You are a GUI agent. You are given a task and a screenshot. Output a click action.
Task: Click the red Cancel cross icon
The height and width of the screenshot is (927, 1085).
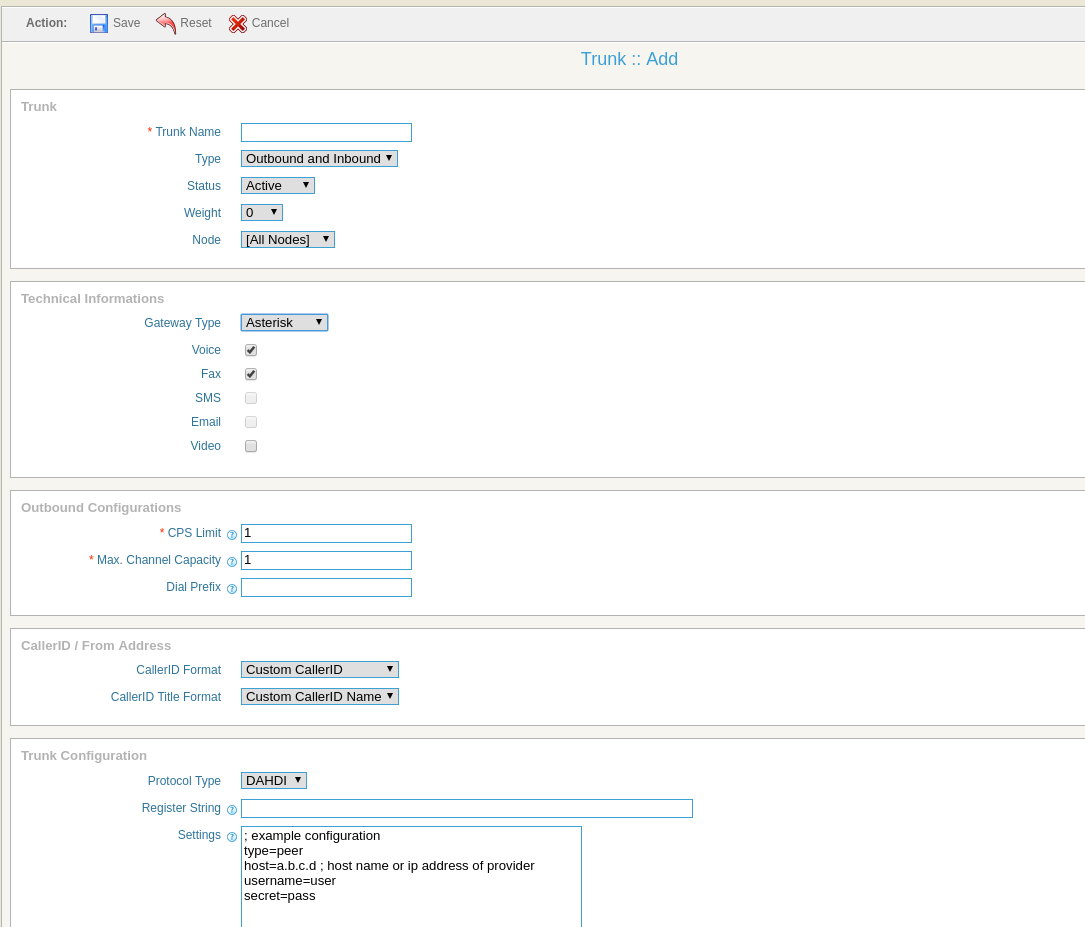tap(238, 24)
